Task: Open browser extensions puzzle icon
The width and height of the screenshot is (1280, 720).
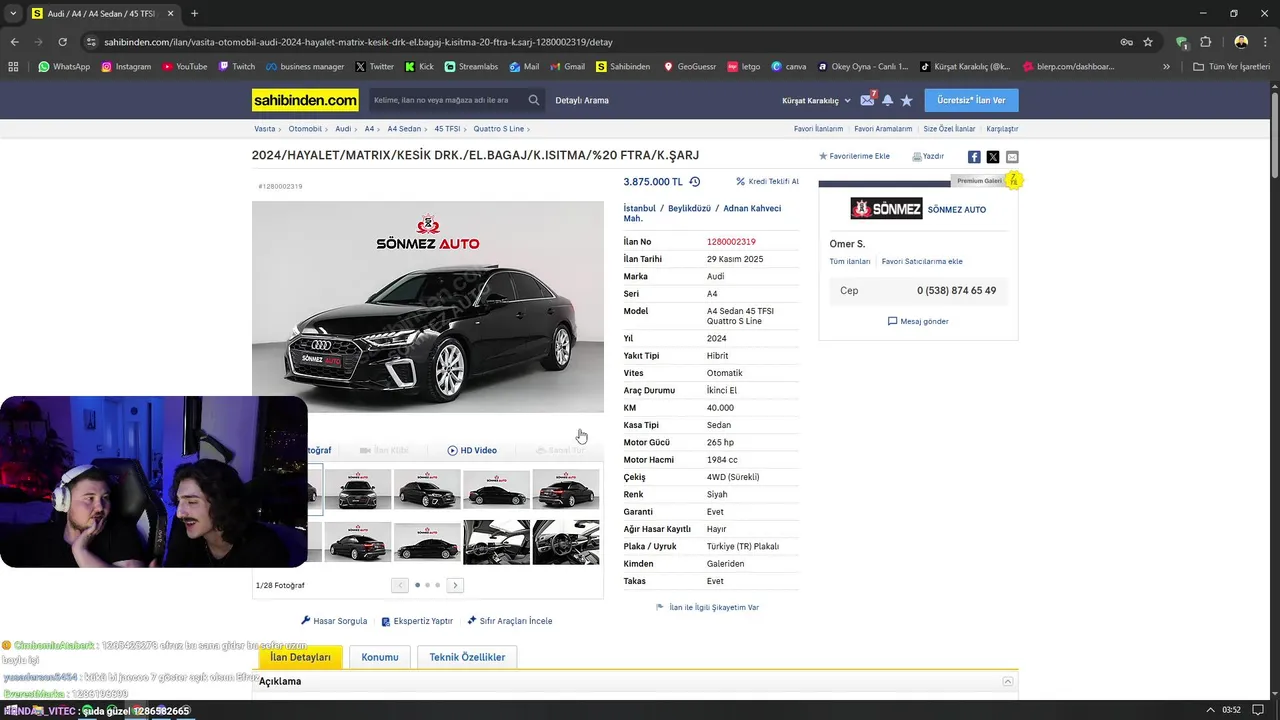Action: (1205, 42)
